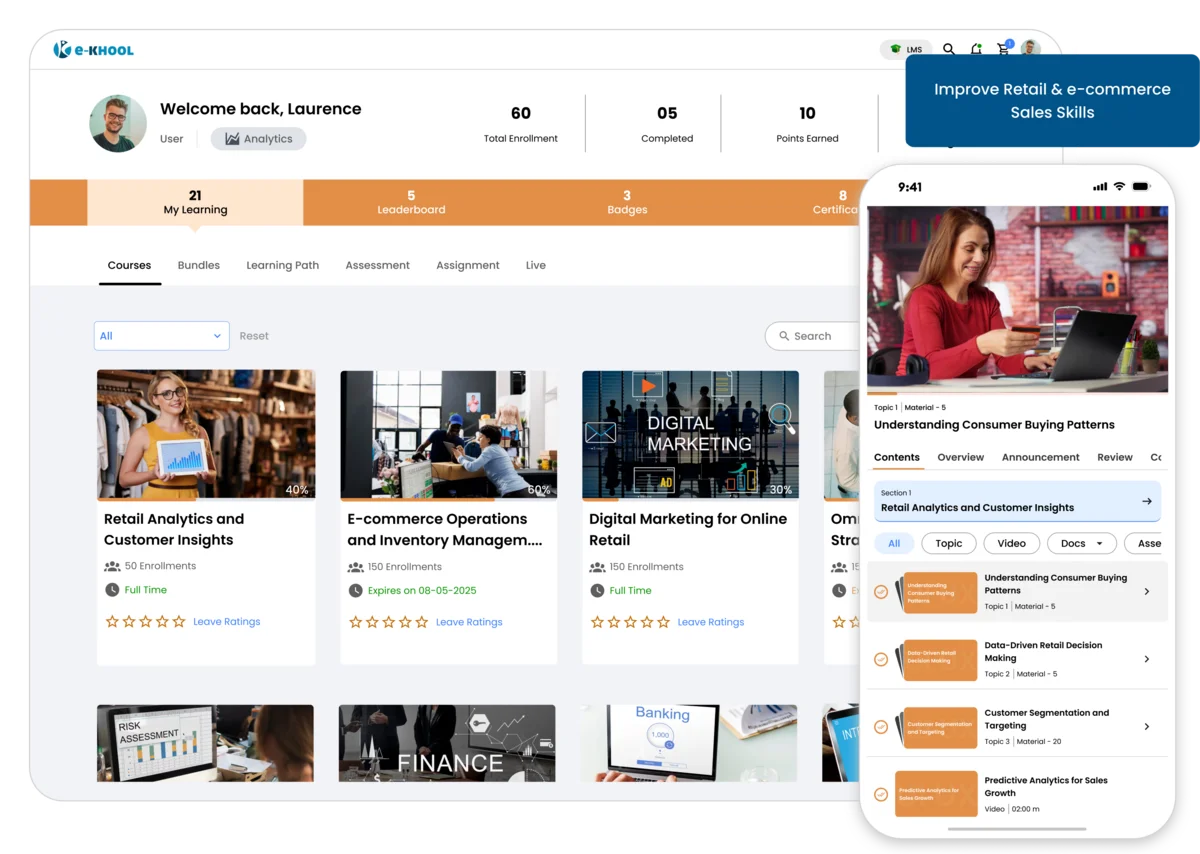The height and width of the screenshot is (854, 1200).
Task: Open the All filter dropdown above courses
Action: 160,335
